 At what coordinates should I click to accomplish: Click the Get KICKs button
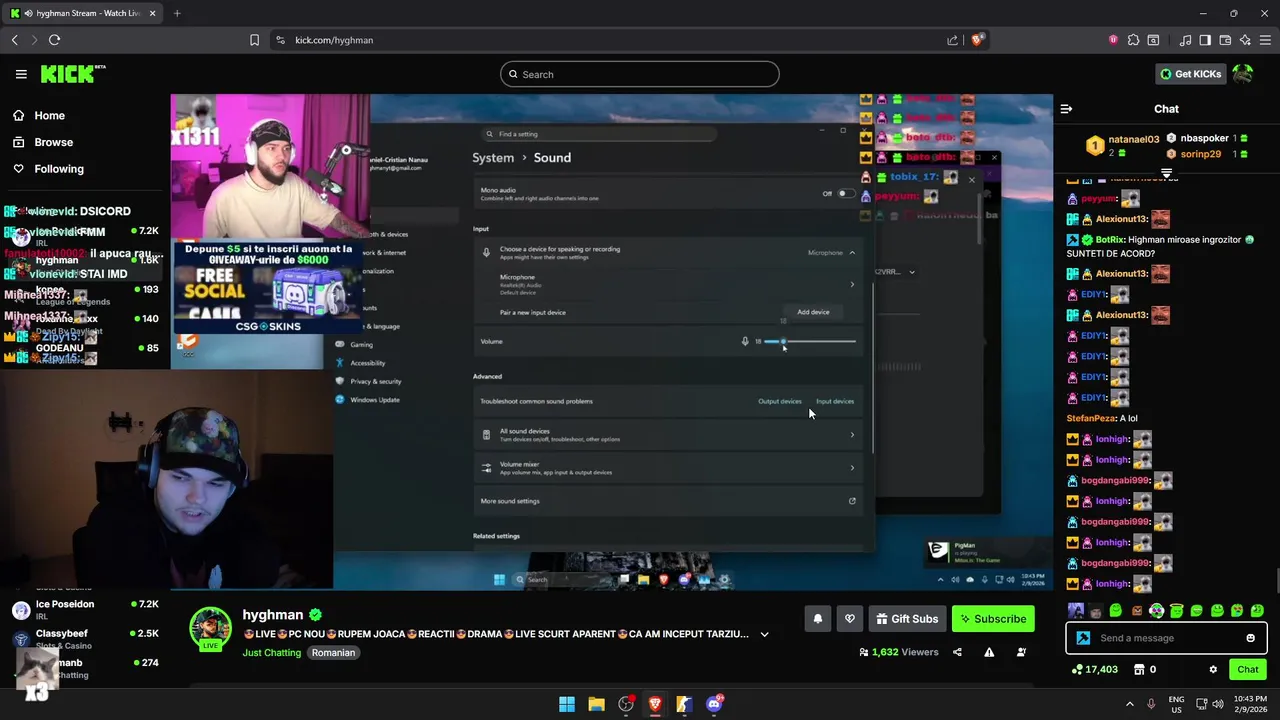click(x=1190, y=74)
